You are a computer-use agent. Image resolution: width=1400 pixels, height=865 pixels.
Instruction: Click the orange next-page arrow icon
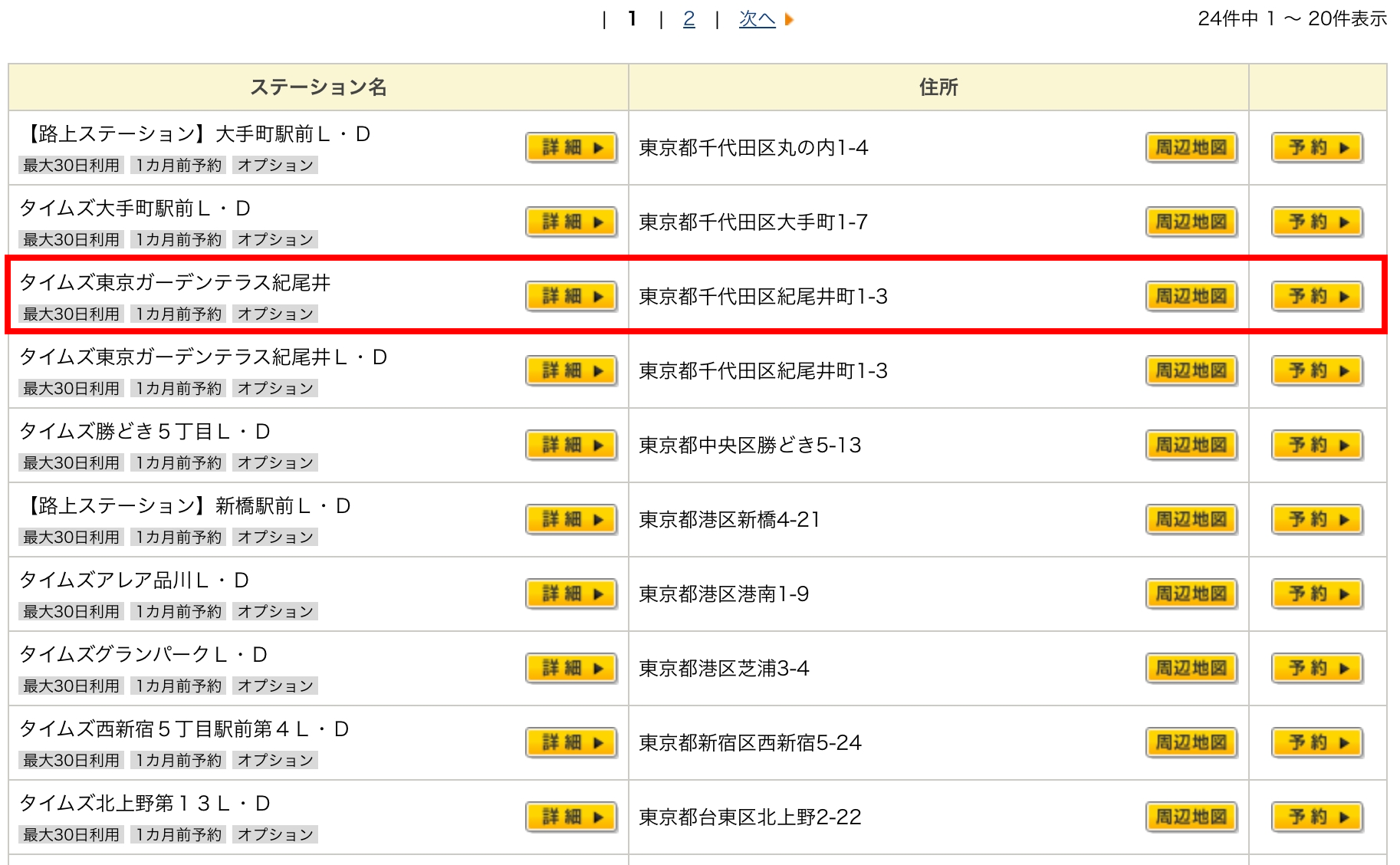pyautogui.click(x=789, y=19)
